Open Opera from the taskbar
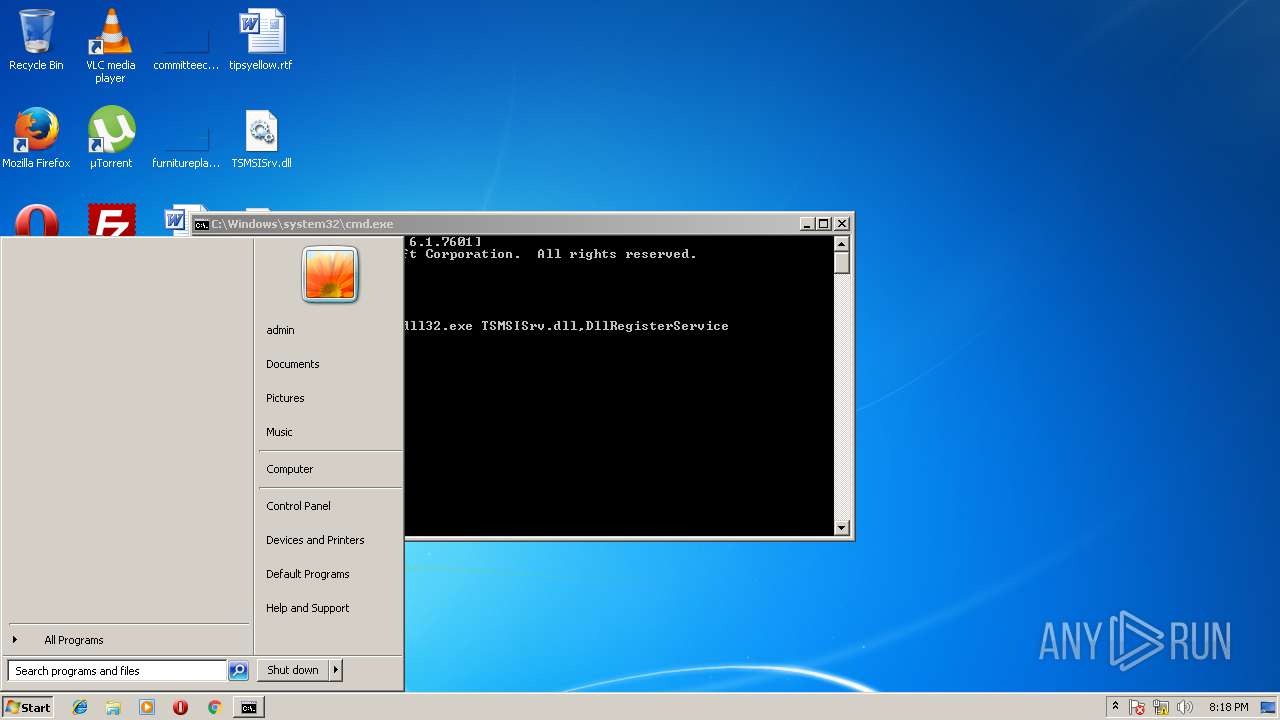Viewport: 1280px width, 720px height. coord(180,707)
